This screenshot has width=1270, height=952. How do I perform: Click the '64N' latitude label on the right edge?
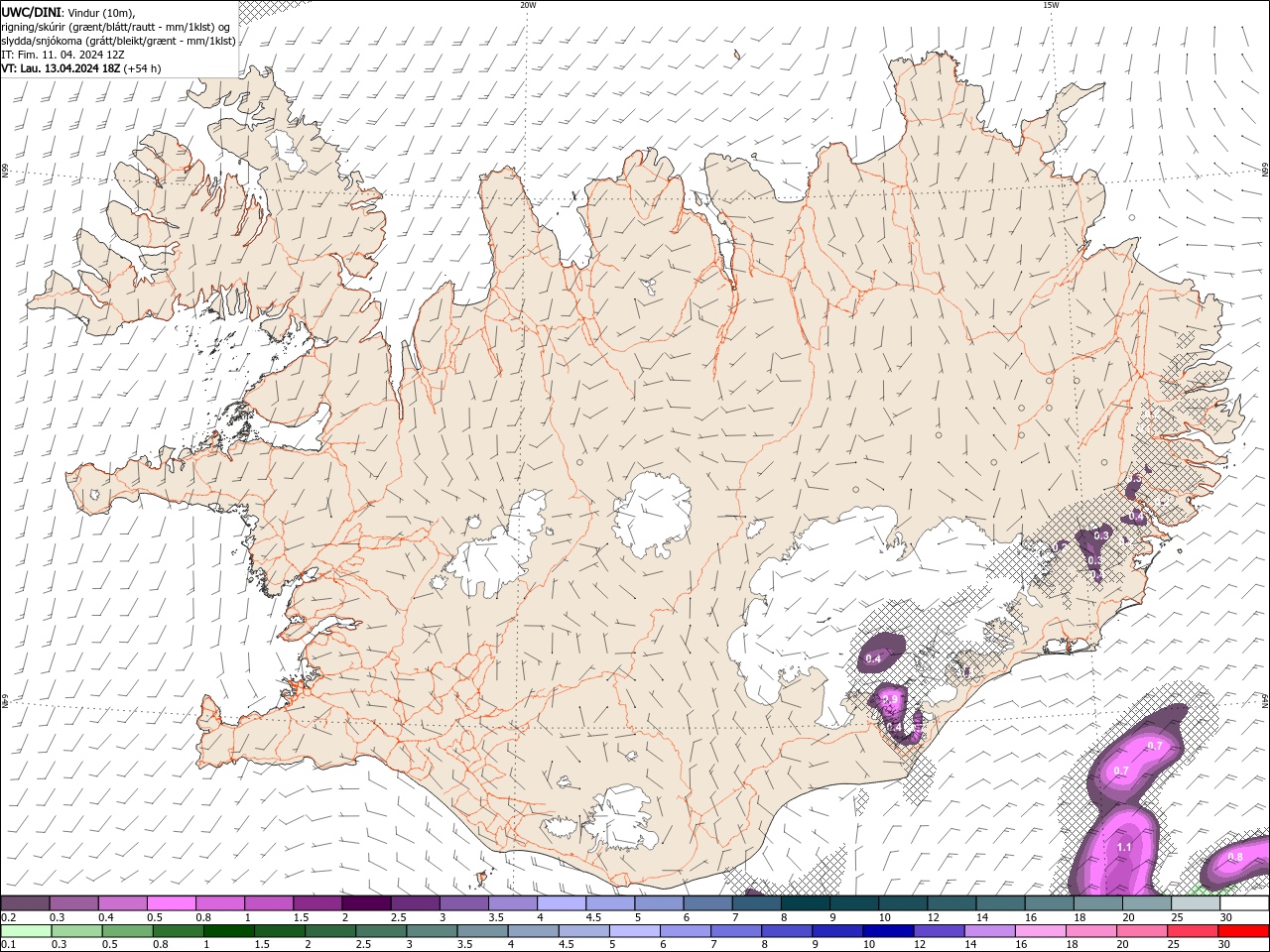[1265, 699]
